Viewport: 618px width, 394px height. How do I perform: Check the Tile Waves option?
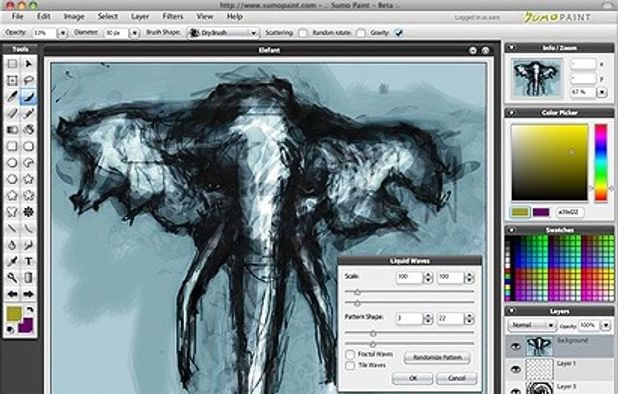pos(350,365)
